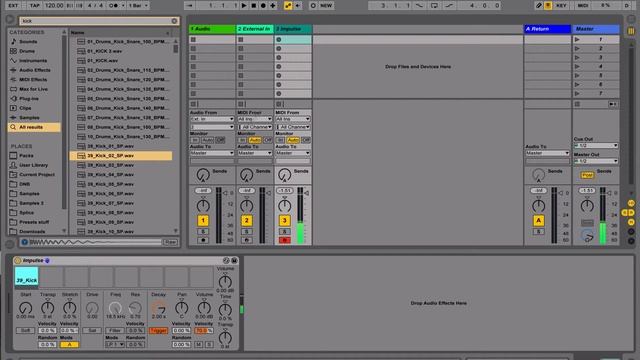Toggle the Post button on Master sends
This screenshot has height=360, width=640.
click(587, 175)
